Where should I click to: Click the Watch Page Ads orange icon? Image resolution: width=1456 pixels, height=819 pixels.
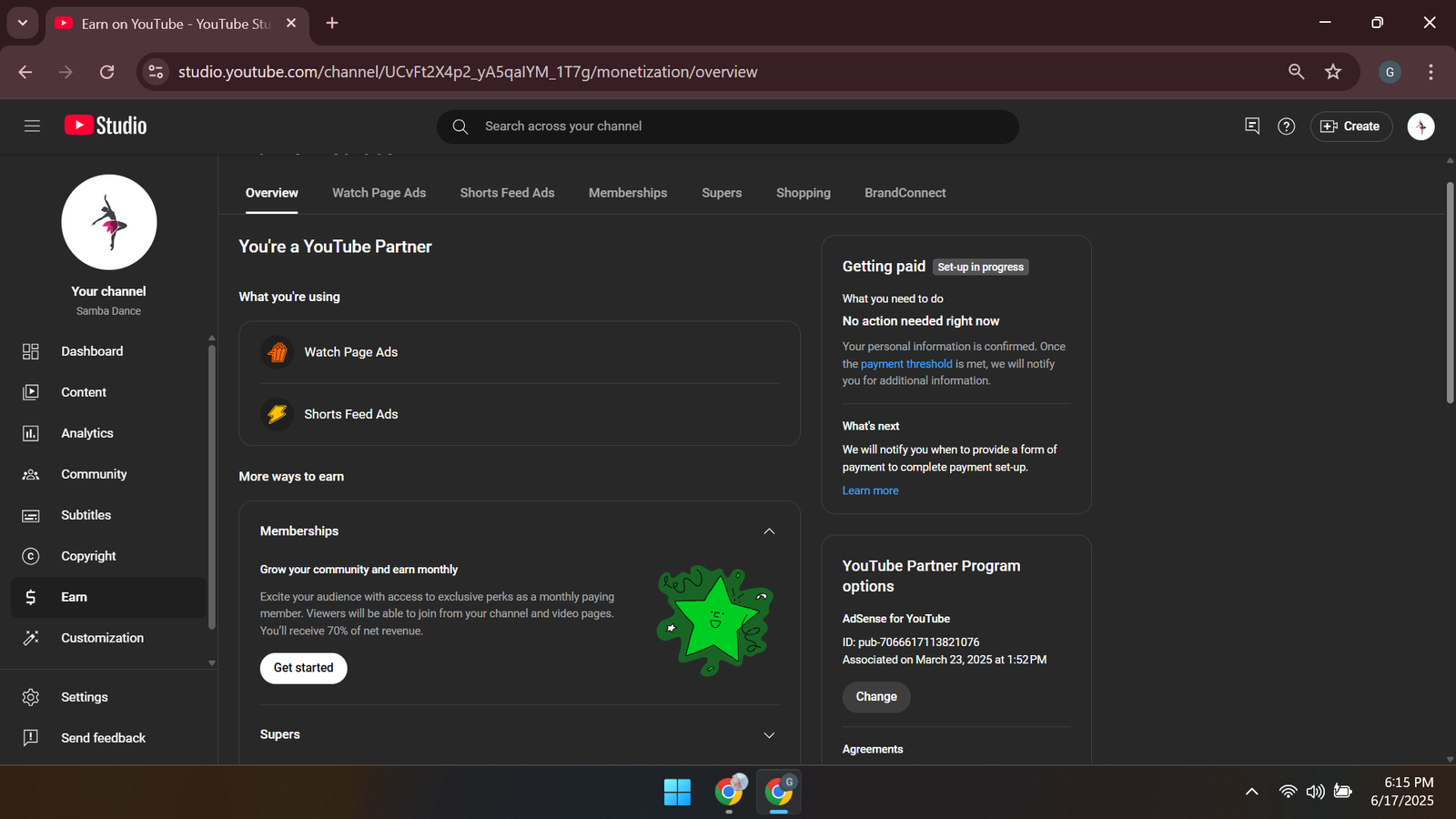[x=278, y=352]
